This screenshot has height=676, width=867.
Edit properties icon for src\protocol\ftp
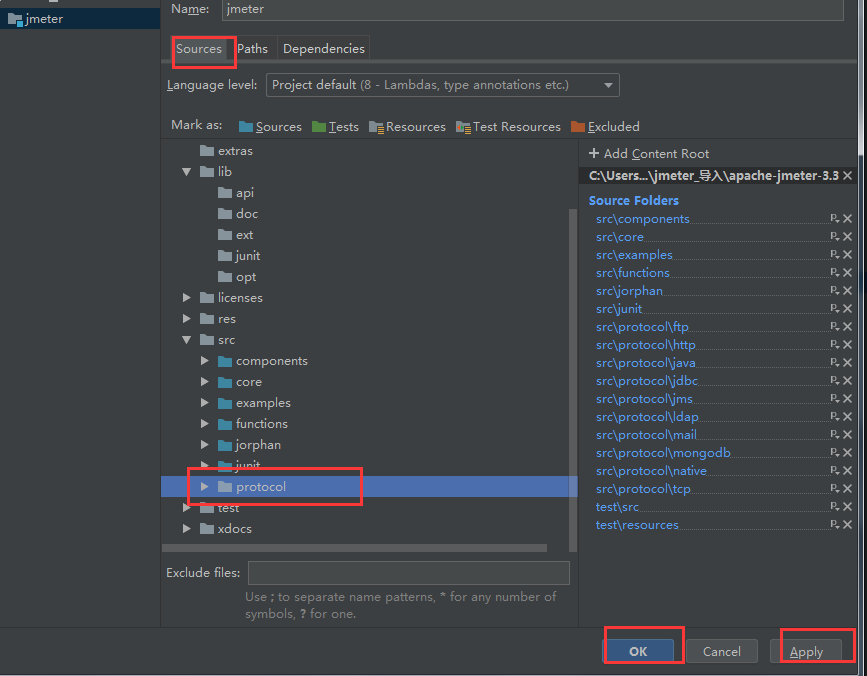tap(835, 327)
